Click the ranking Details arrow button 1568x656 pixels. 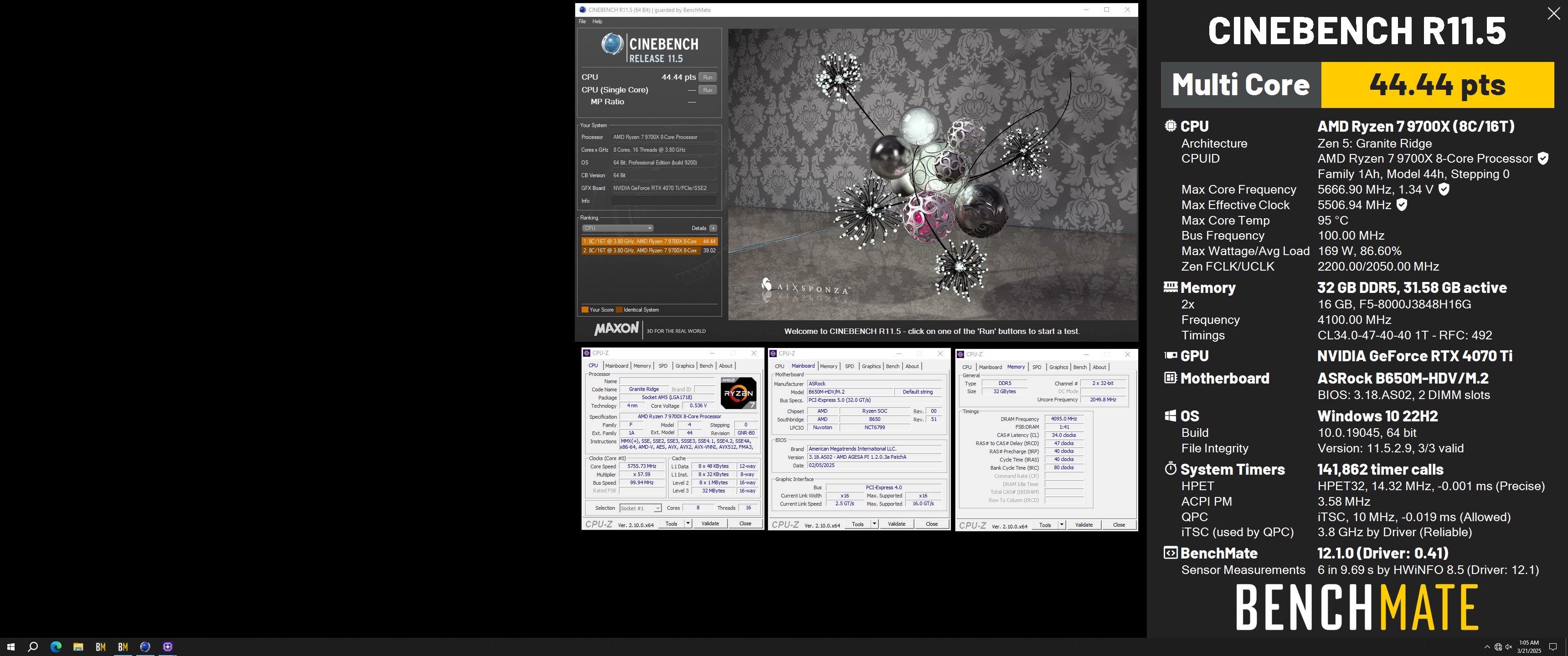tap(713, 228)
